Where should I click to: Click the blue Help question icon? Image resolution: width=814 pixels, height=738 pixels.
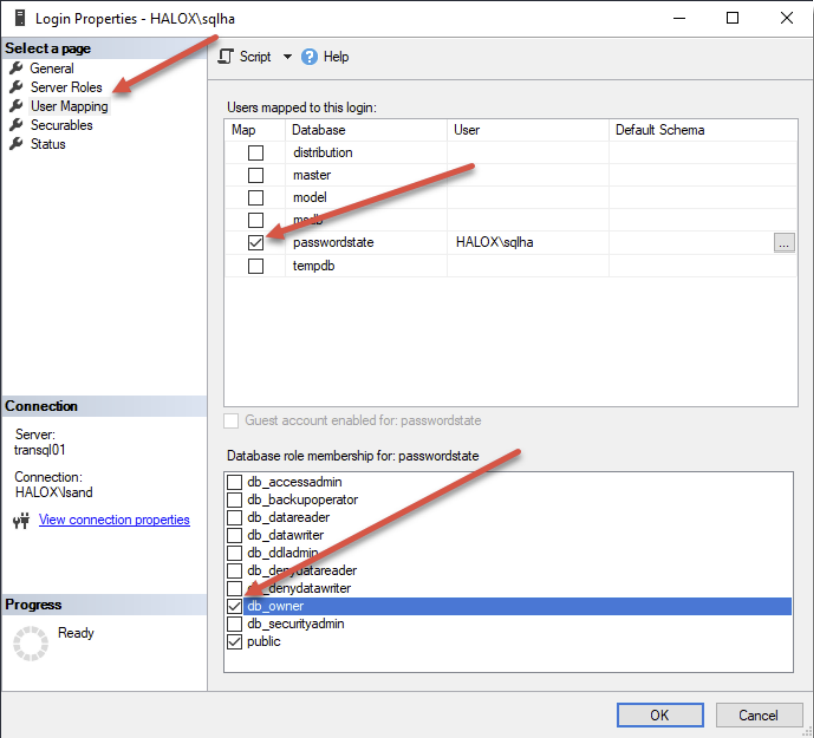(x=309, y=57)
